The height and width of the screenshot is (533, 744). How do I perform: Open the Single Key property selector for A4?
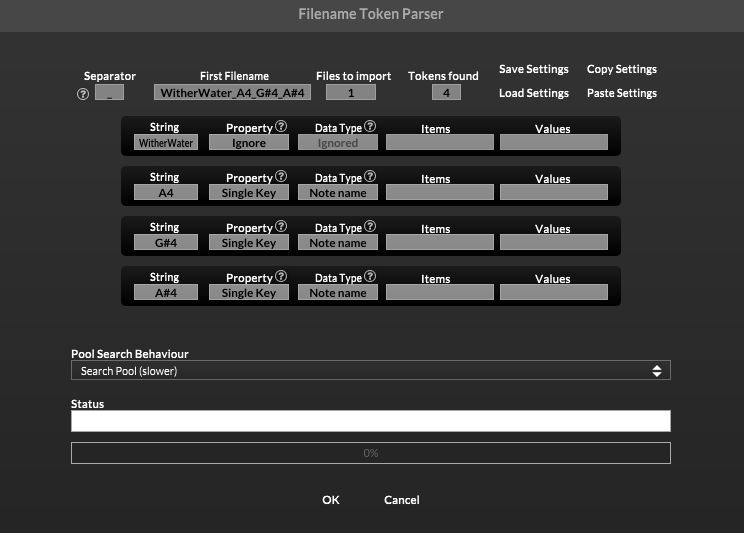coord(248,193)
